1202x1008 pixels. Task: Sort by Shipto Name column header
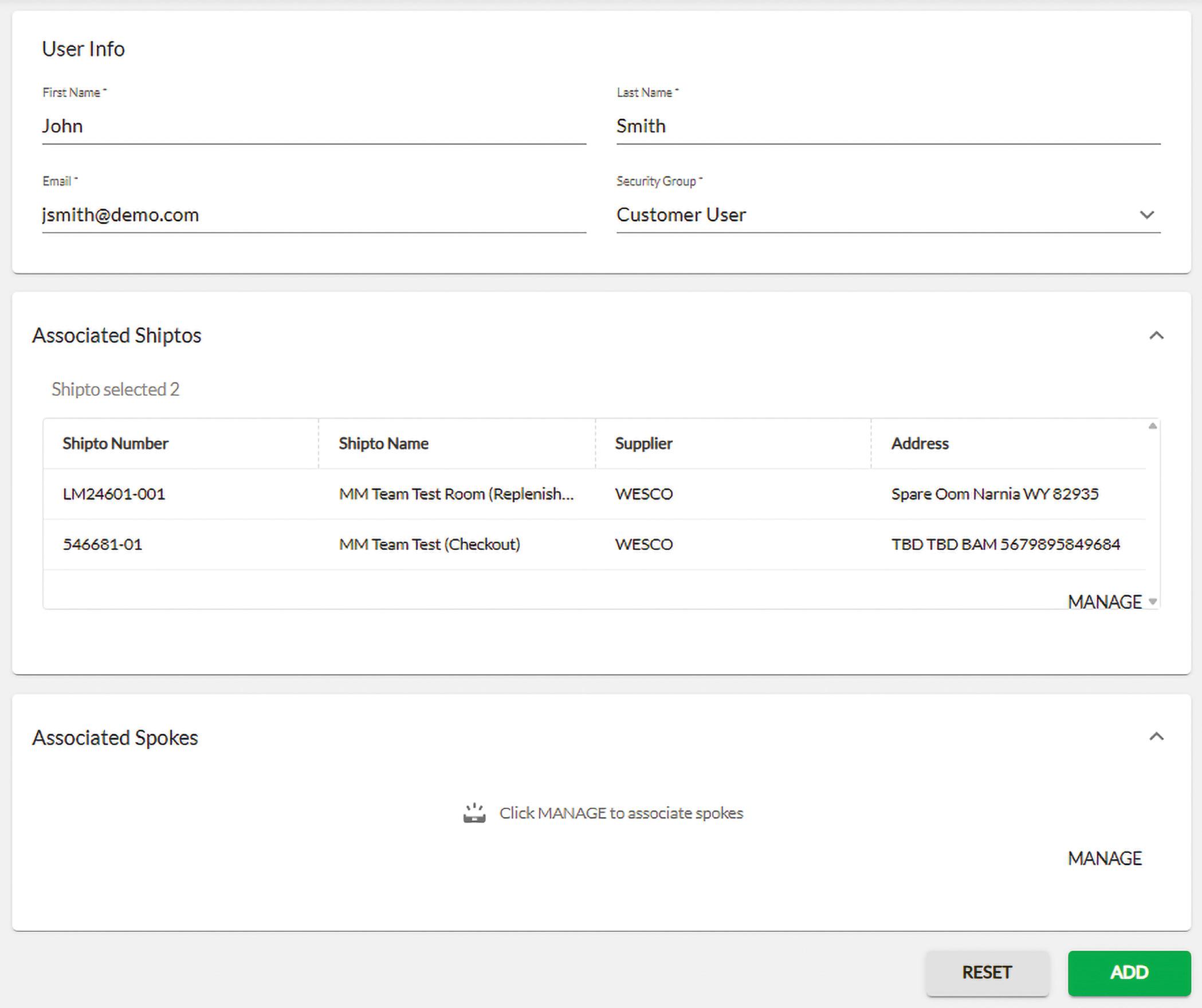click(383, 443)
